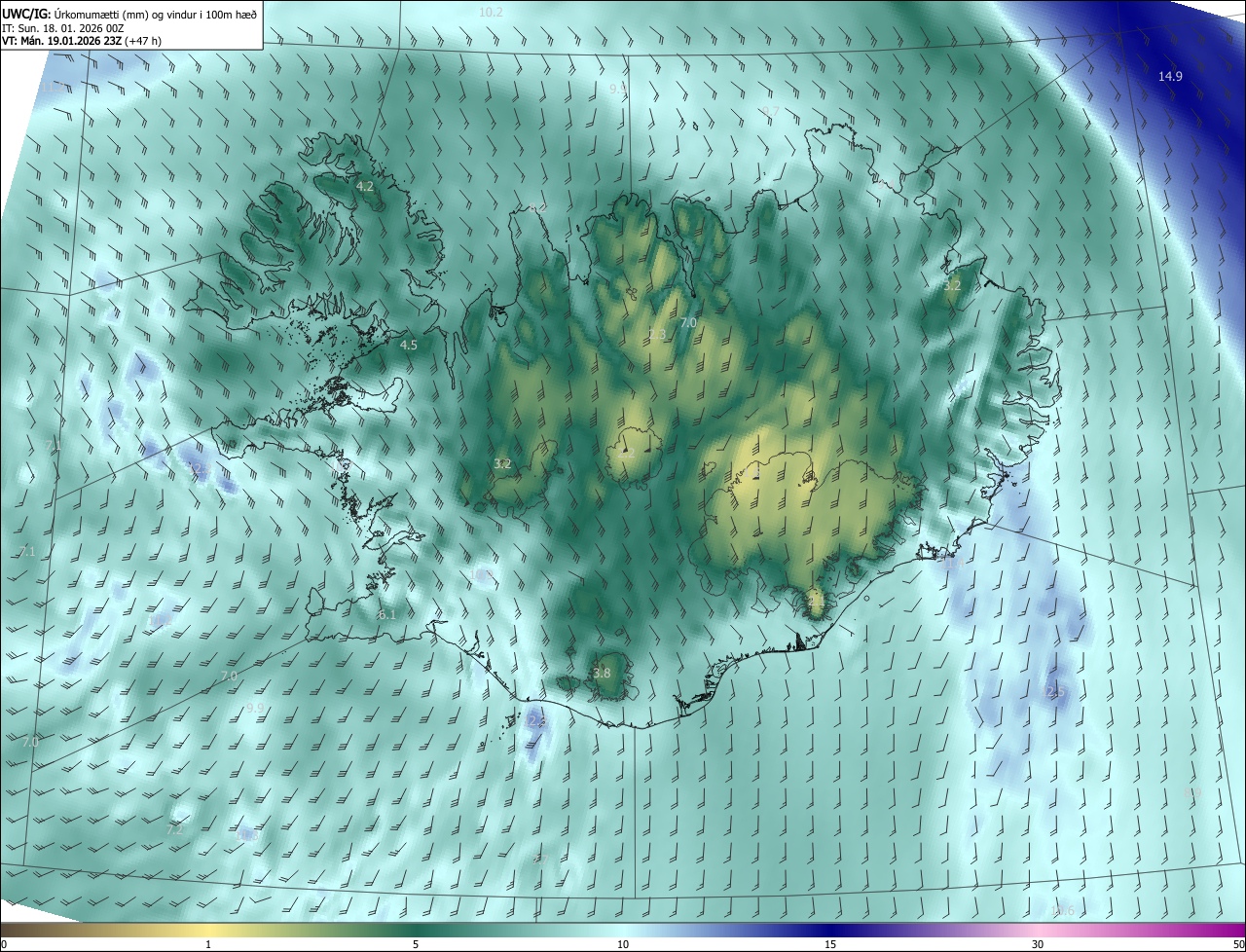Image resolution: width=1246 pixels, height=952 pixels.
Task: Click the 'UWC/IG: Úrkomumætti (mm)' map title
Action: tap(129, 14)
